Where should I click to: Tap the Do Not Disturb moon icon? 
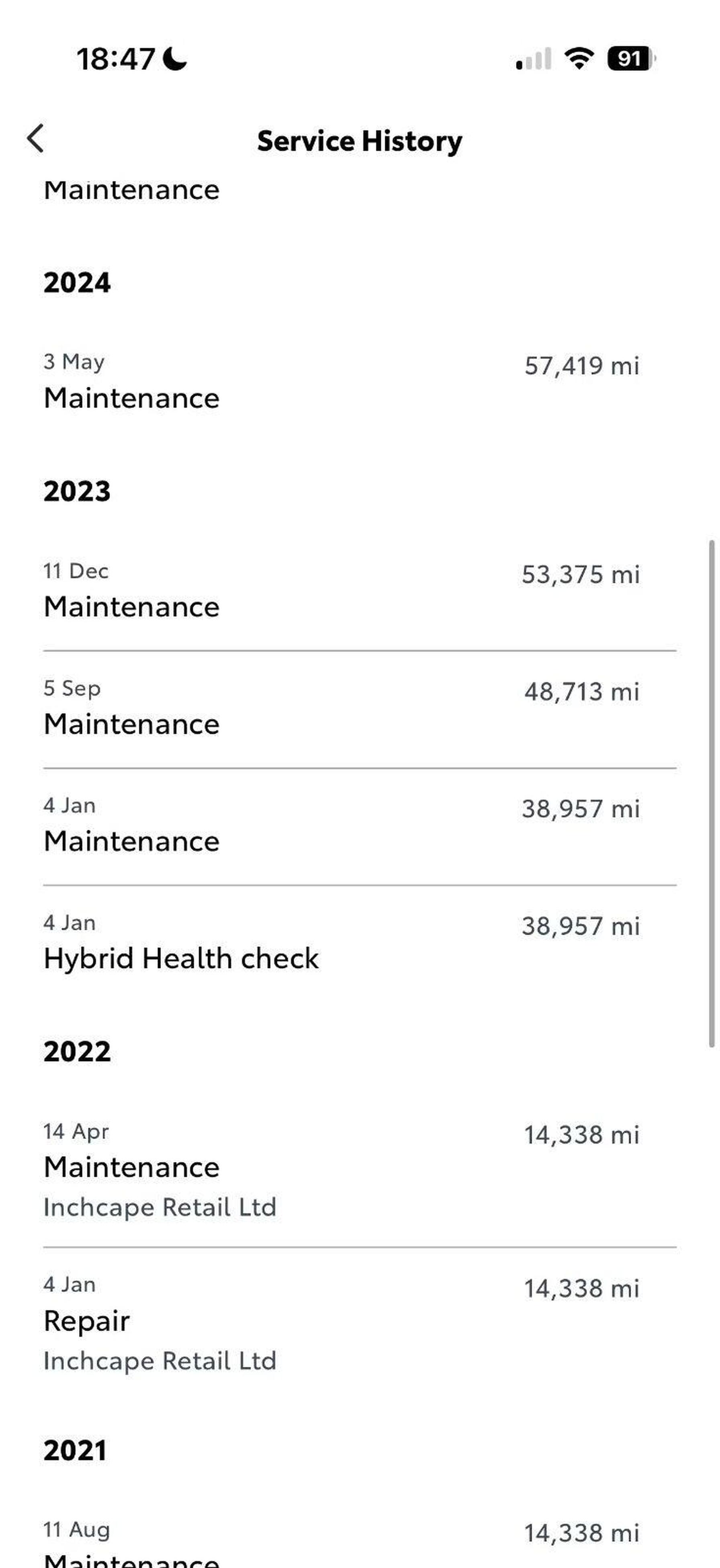176,59
